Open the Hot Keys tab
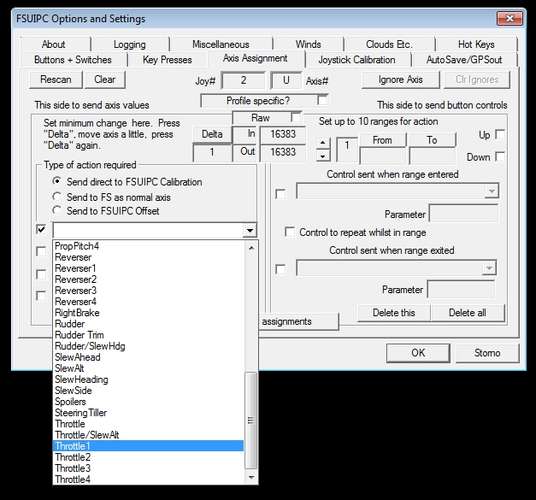536x500 pixels. 476,44
